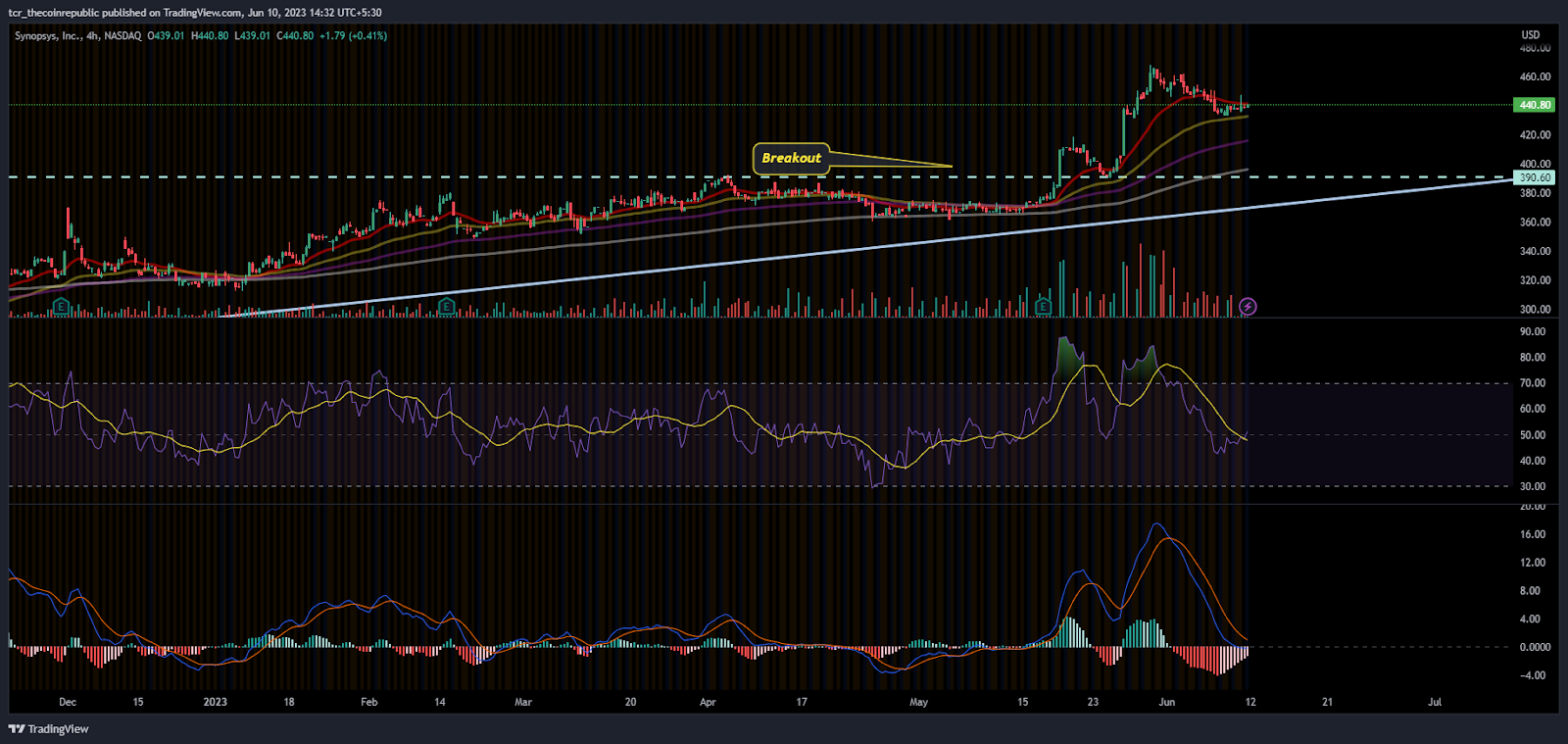The width and height of the screenshot is (1568, 744).
Task: Click the 30.00 RSI axis label
Action: click(x=1533, y=486)
